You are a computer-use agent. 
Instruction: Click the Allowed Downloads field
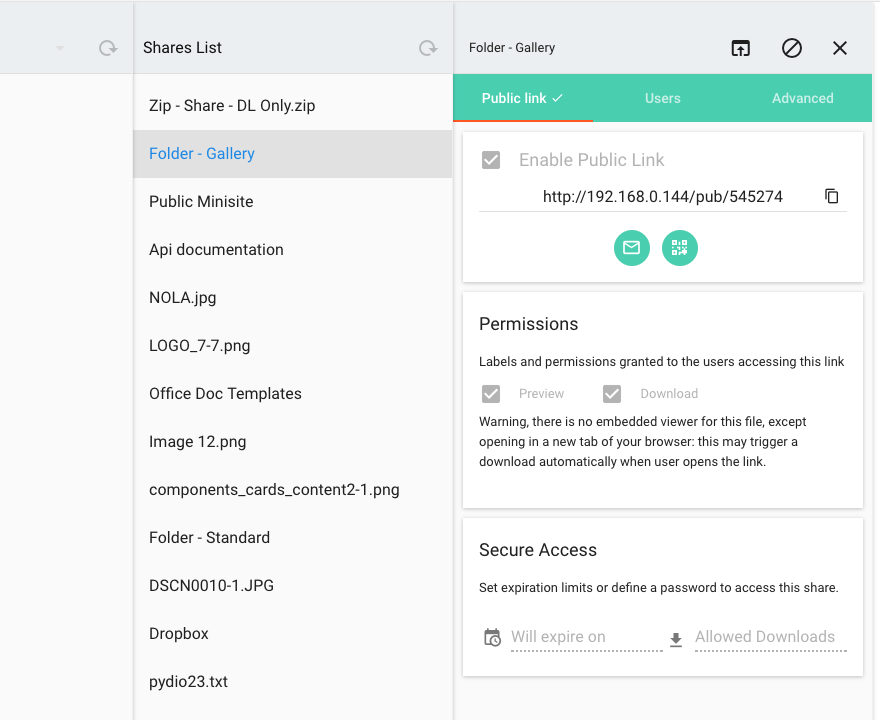click(x=771, y=638)
